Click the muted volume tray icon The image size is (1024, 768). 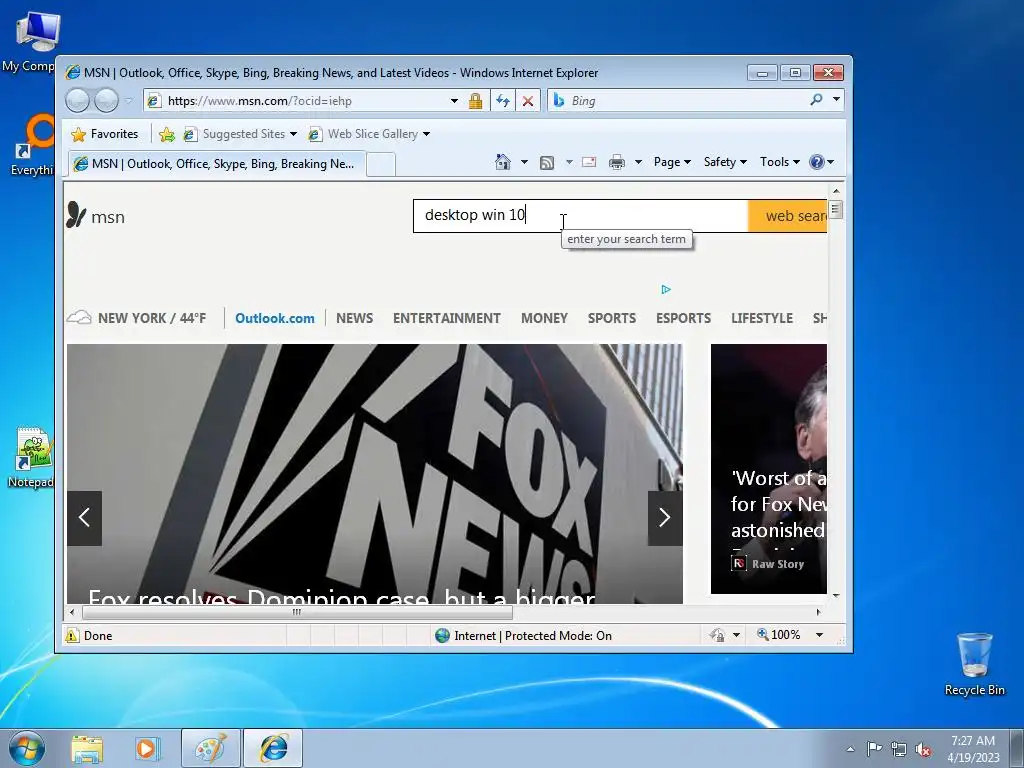pyautogui.click(x=923, y=749)
